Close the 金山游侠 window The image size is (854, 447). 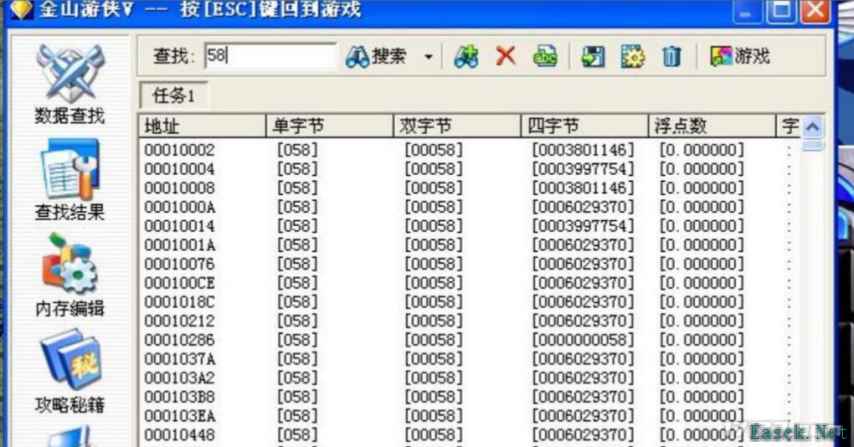pos(815,10)
